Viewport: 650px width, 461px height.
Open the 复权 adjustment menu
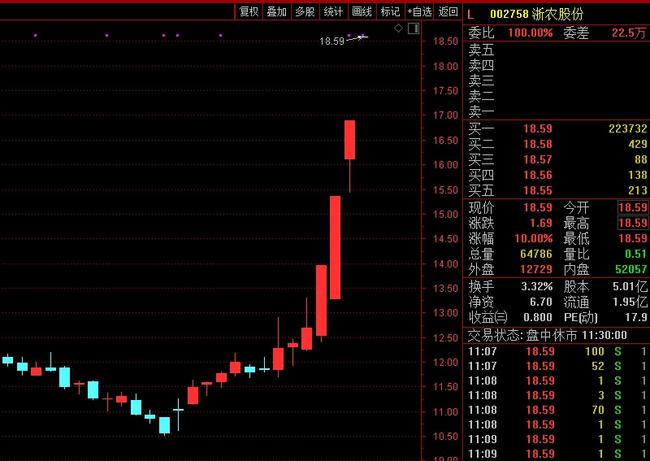(249, 12)
